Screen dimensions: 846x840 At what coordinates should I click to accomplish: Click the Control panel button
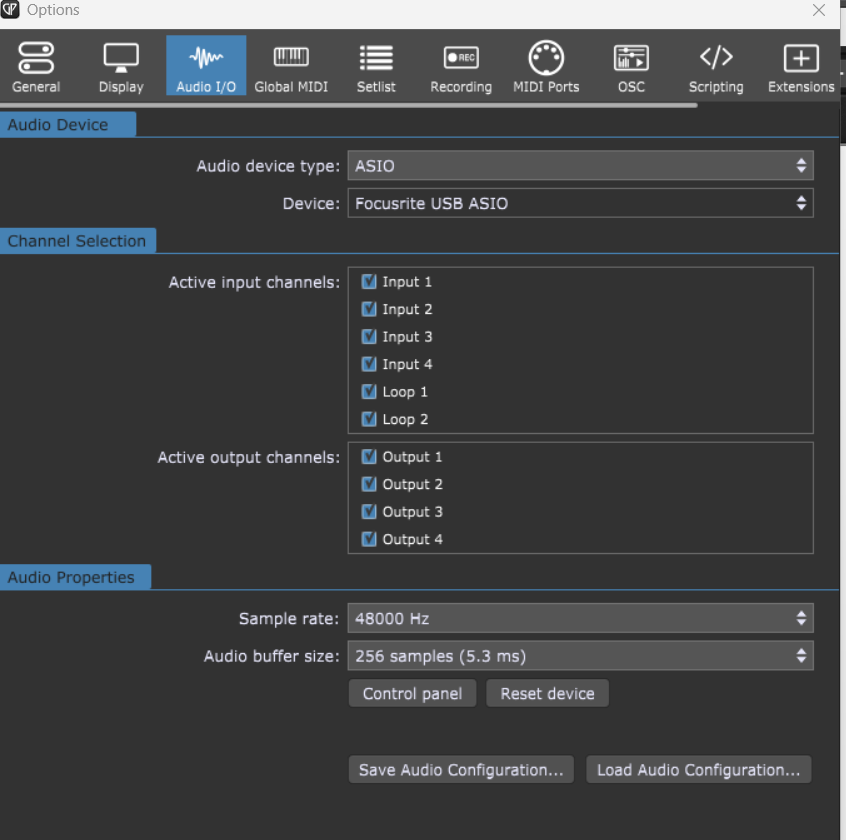[x=412, y=694]
